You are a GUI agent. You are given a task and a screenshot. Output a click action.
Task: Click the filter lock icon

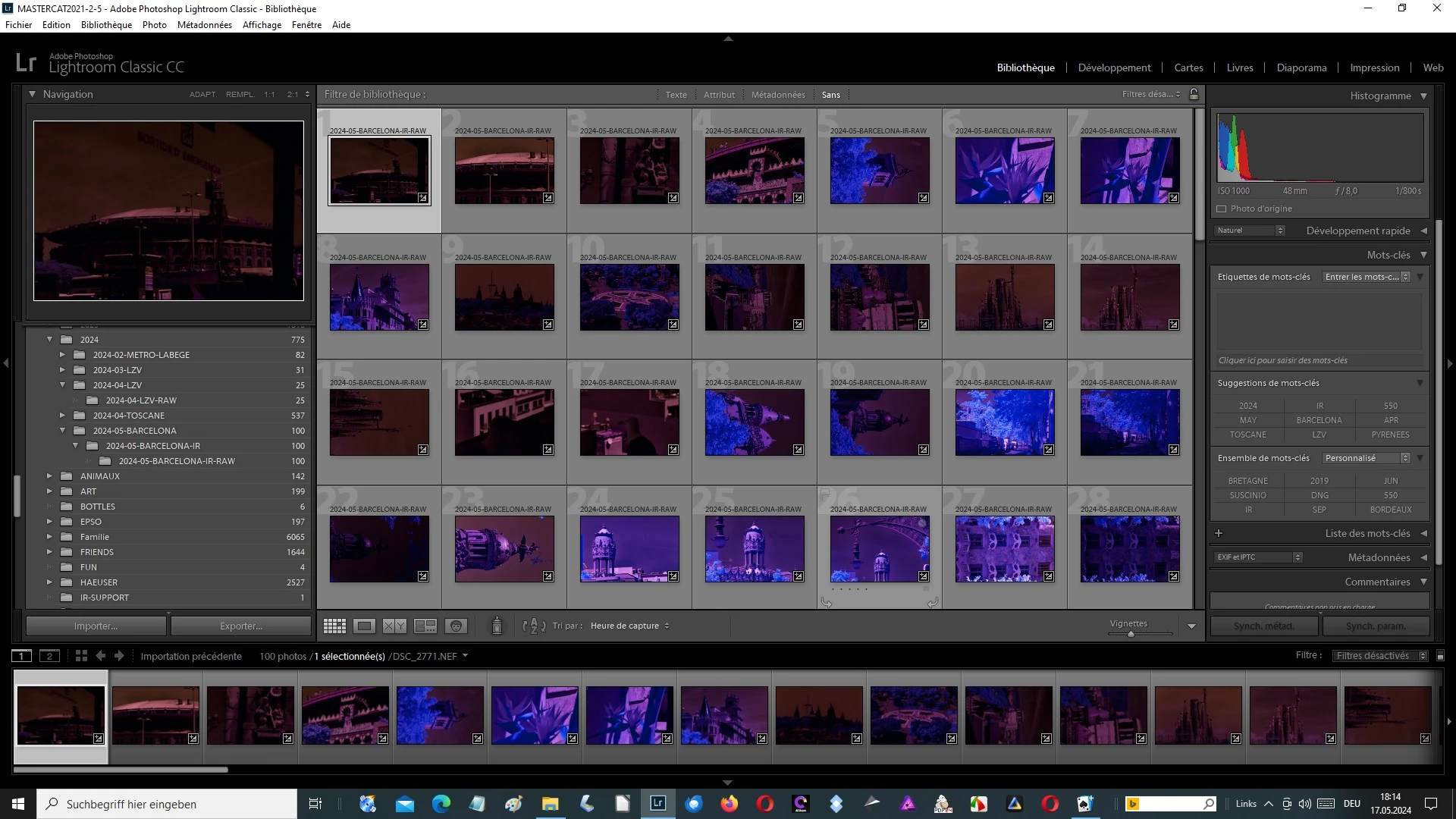pos(1194,94)
